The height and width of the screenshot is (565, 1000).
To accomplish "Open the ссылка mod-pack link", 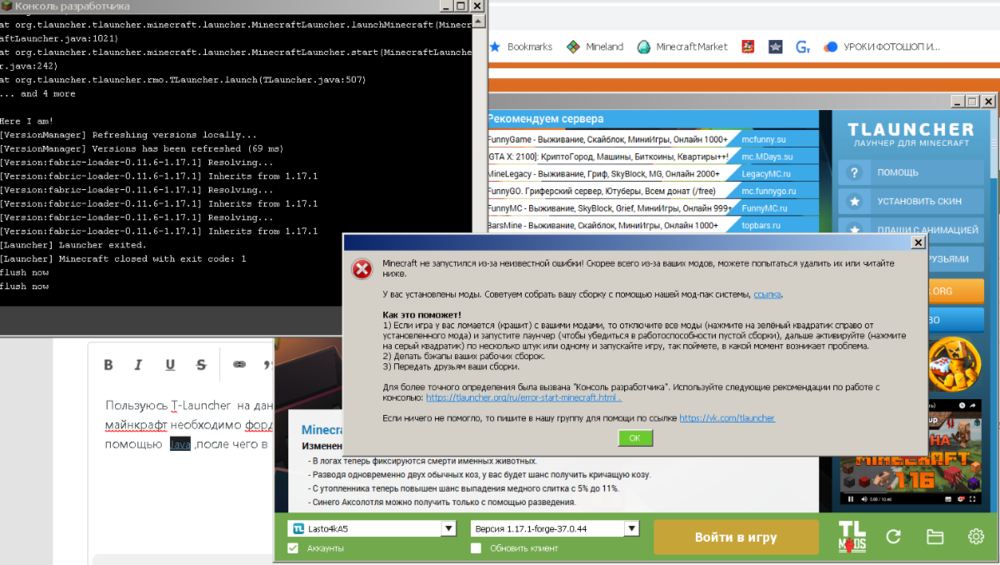I will [x=767, y=295].
